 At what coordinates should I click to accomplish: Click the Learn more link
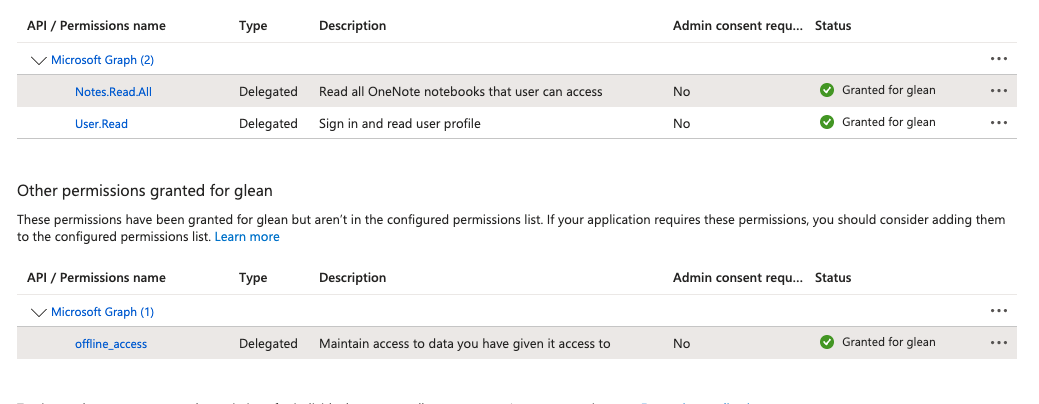pos(247,237)
